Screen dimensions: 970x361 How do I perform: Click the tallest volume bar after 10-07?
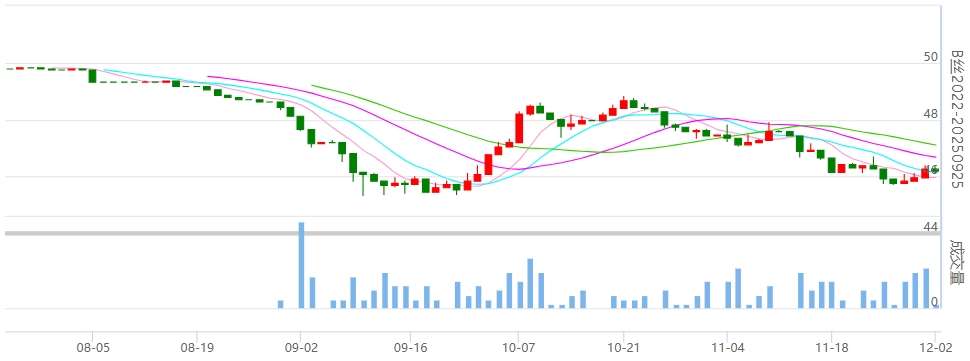coord(530,283)
